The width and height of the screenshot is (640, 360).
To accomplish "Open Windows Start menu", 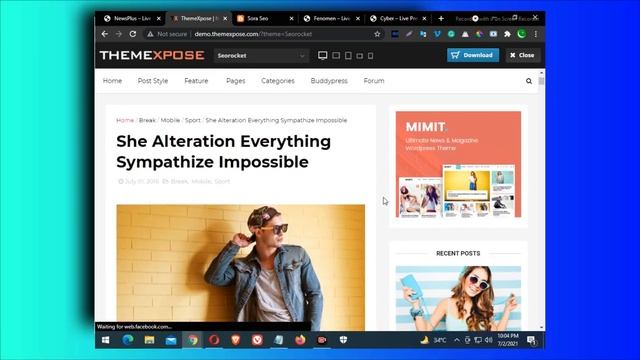I will pos(105,340).
